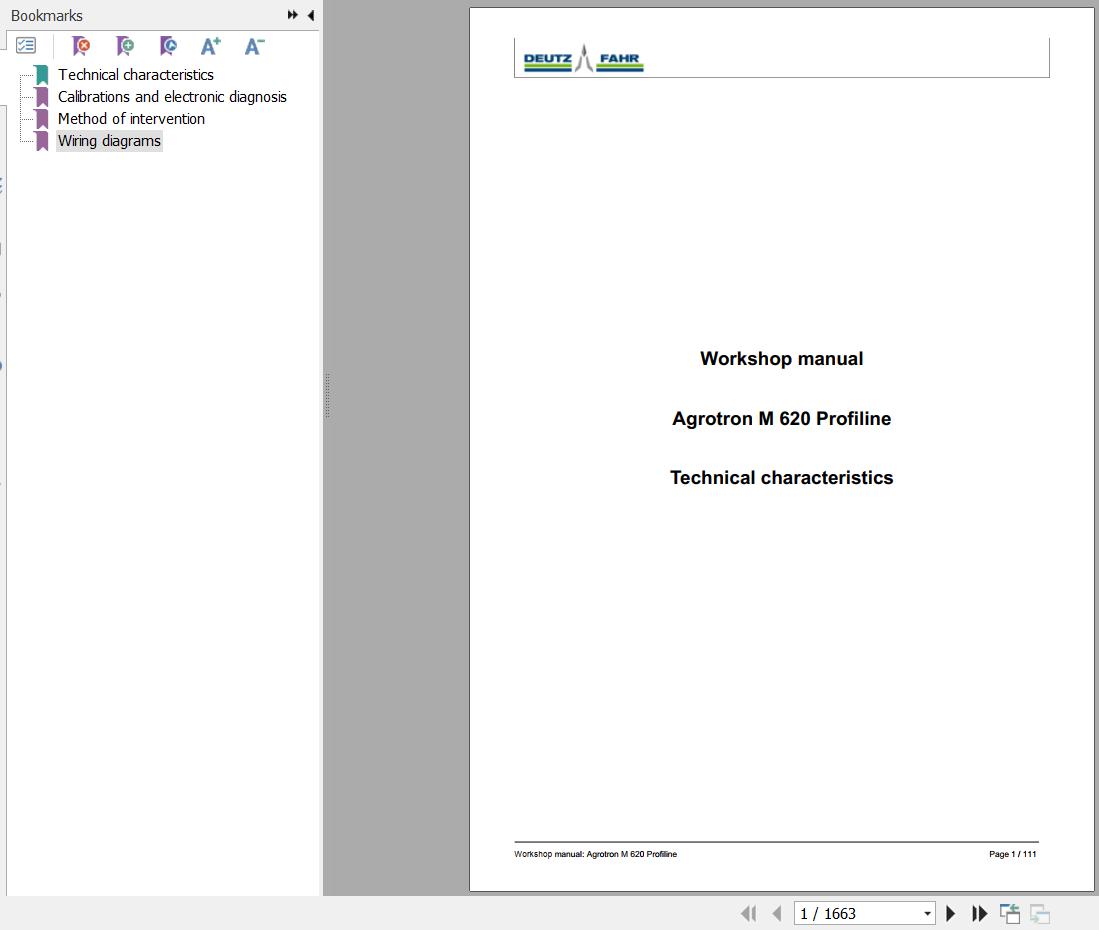
Task: Open the page number dropdown arrow
Action: 927,914
